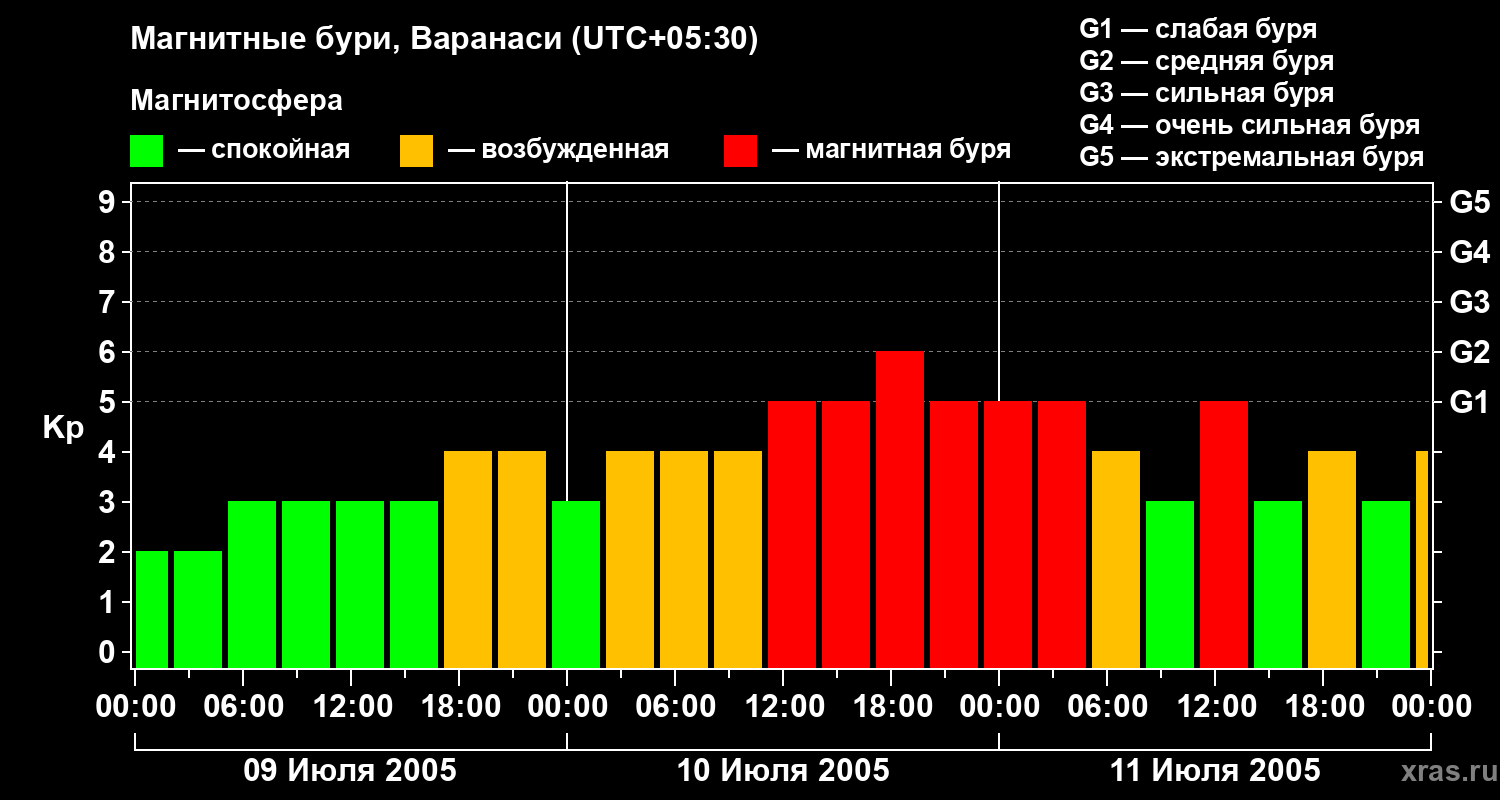The image size is (1500, 800).
Task: Click the «18:00» time label above 11 Июля
Action: coord(1325,706)
